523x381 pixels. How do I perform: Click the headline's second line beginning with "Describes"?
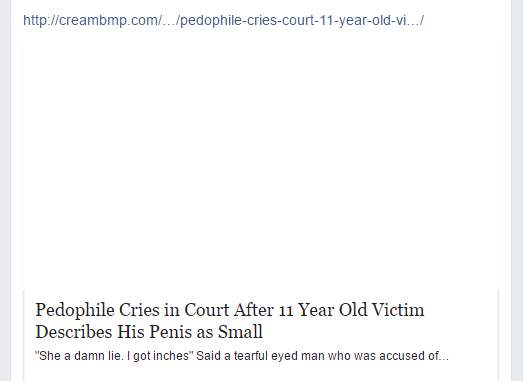click(149, 332)
